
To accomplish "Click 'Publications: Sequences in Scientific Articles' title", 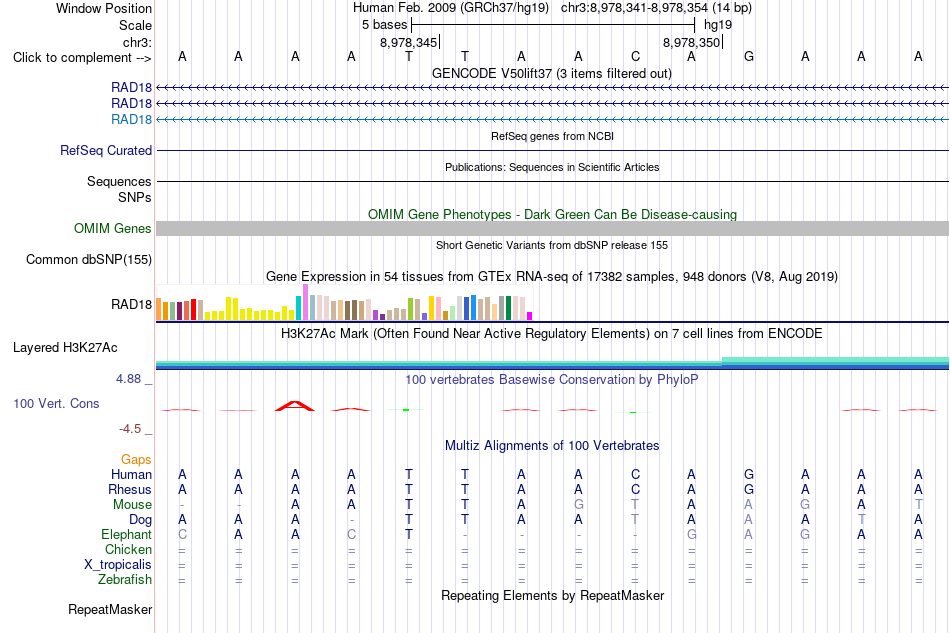I will point(552,167).
